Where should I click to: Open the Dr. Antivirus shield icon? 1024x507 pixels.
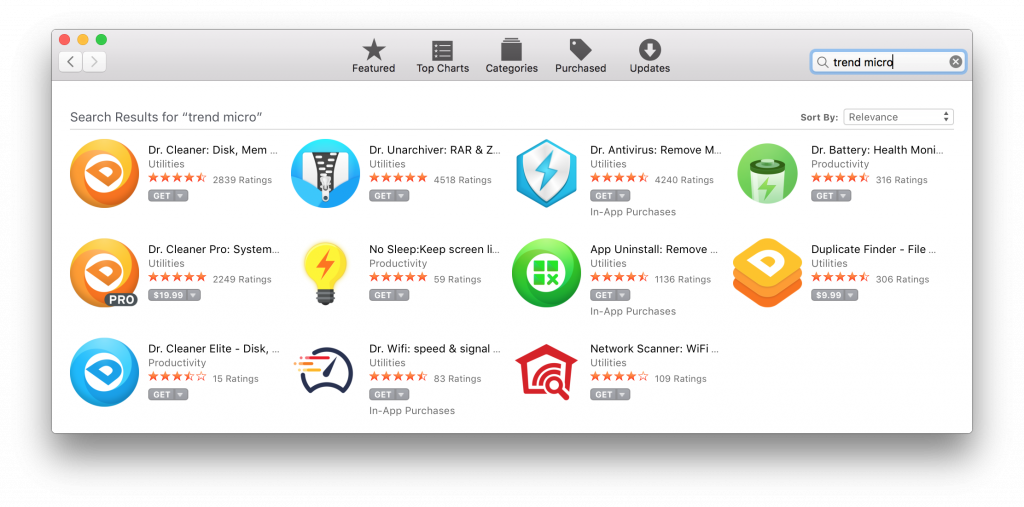(x=546, y=173)
